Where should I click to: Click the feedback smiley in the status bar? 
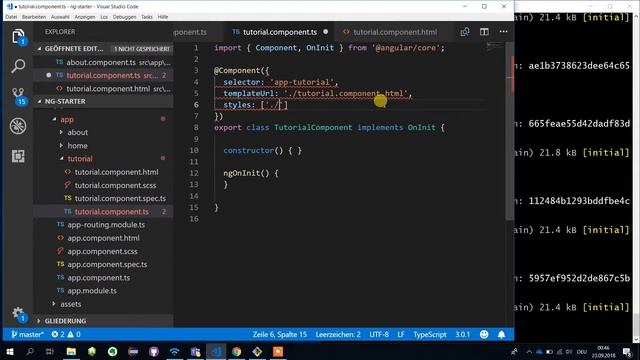[484, 334]
